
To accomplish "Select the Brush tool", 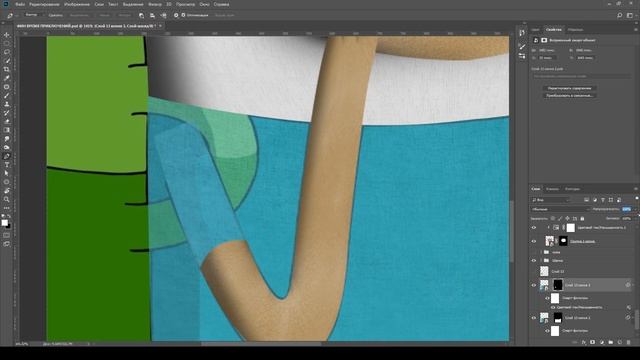I will (7, 96).
